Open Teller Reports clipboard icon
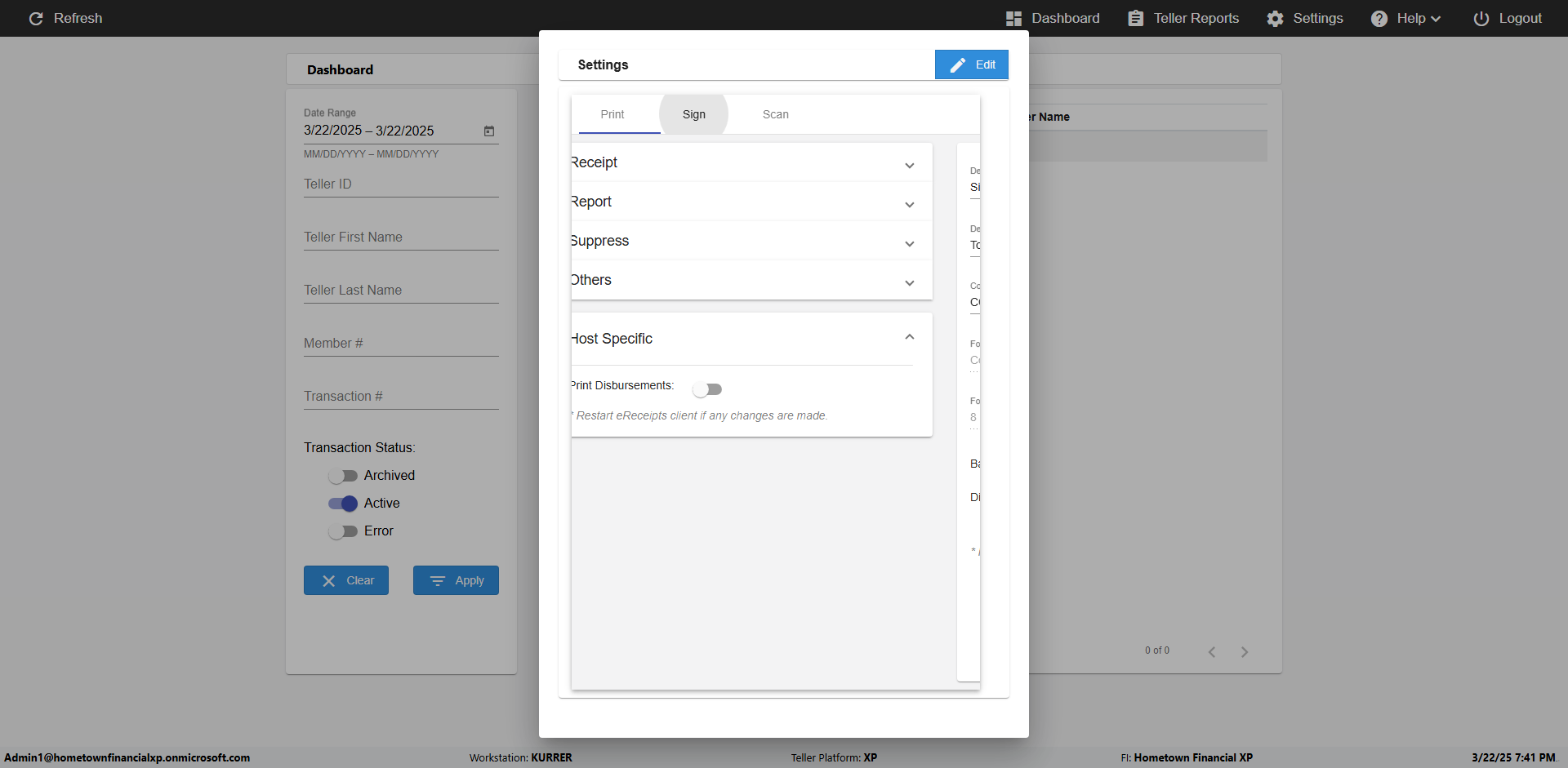The image size is (1568, 768). click(x=1135, y=18)
